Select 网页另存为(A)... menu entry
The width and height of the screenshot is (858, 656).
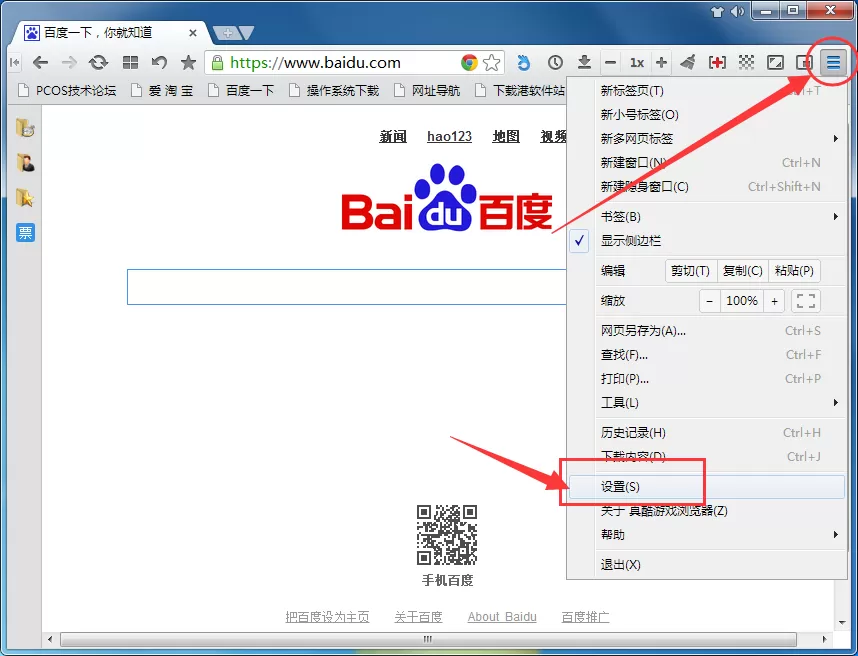click(707, 330)
